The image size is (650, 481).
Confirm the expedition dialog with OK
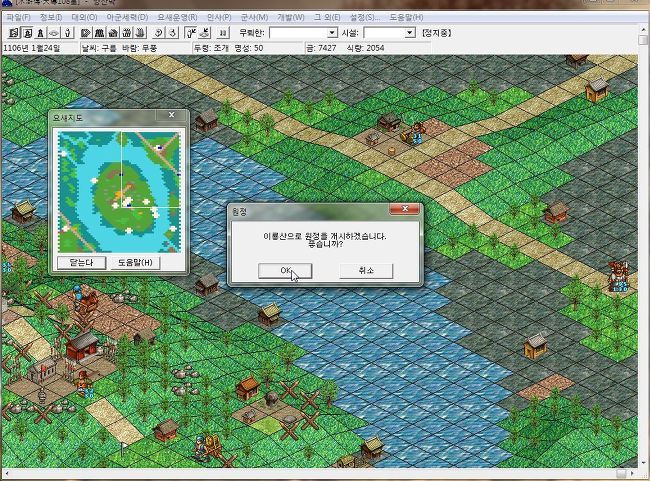[285, 271]
